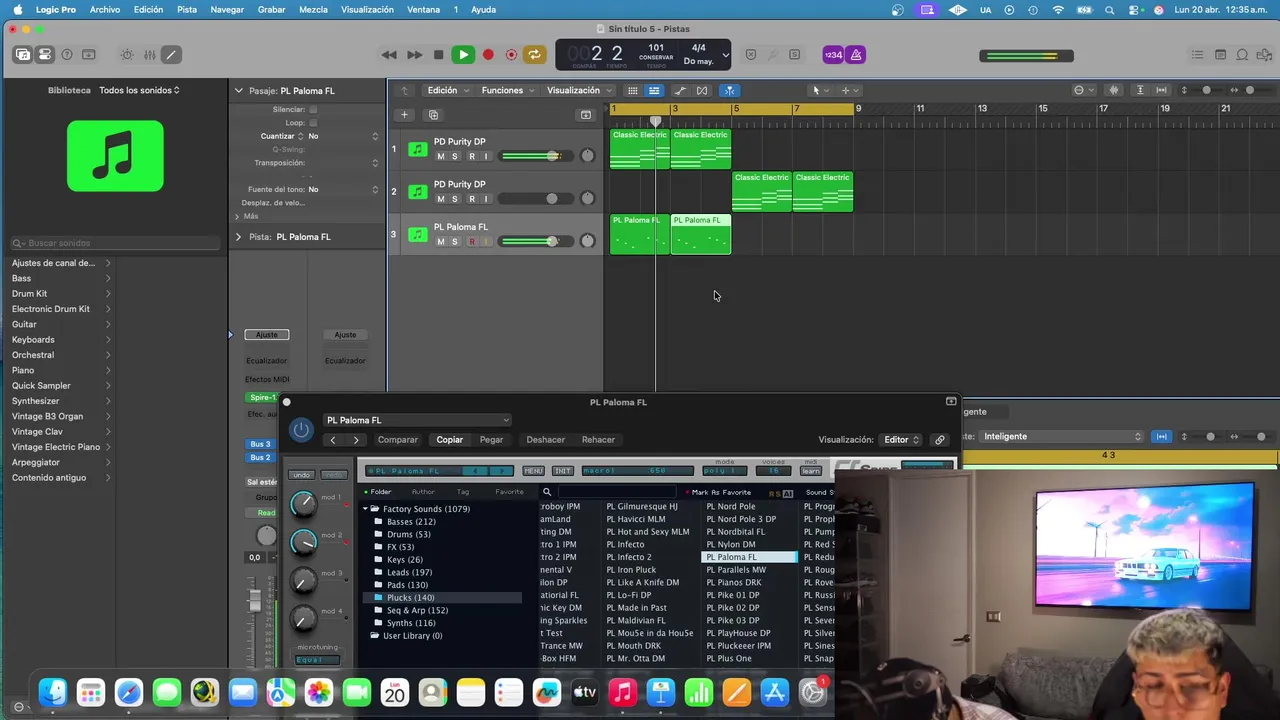Image resolution: width=1280 pixels, height=720 pixels.
Task: Open the Note Pads button
Action: 1220,55
